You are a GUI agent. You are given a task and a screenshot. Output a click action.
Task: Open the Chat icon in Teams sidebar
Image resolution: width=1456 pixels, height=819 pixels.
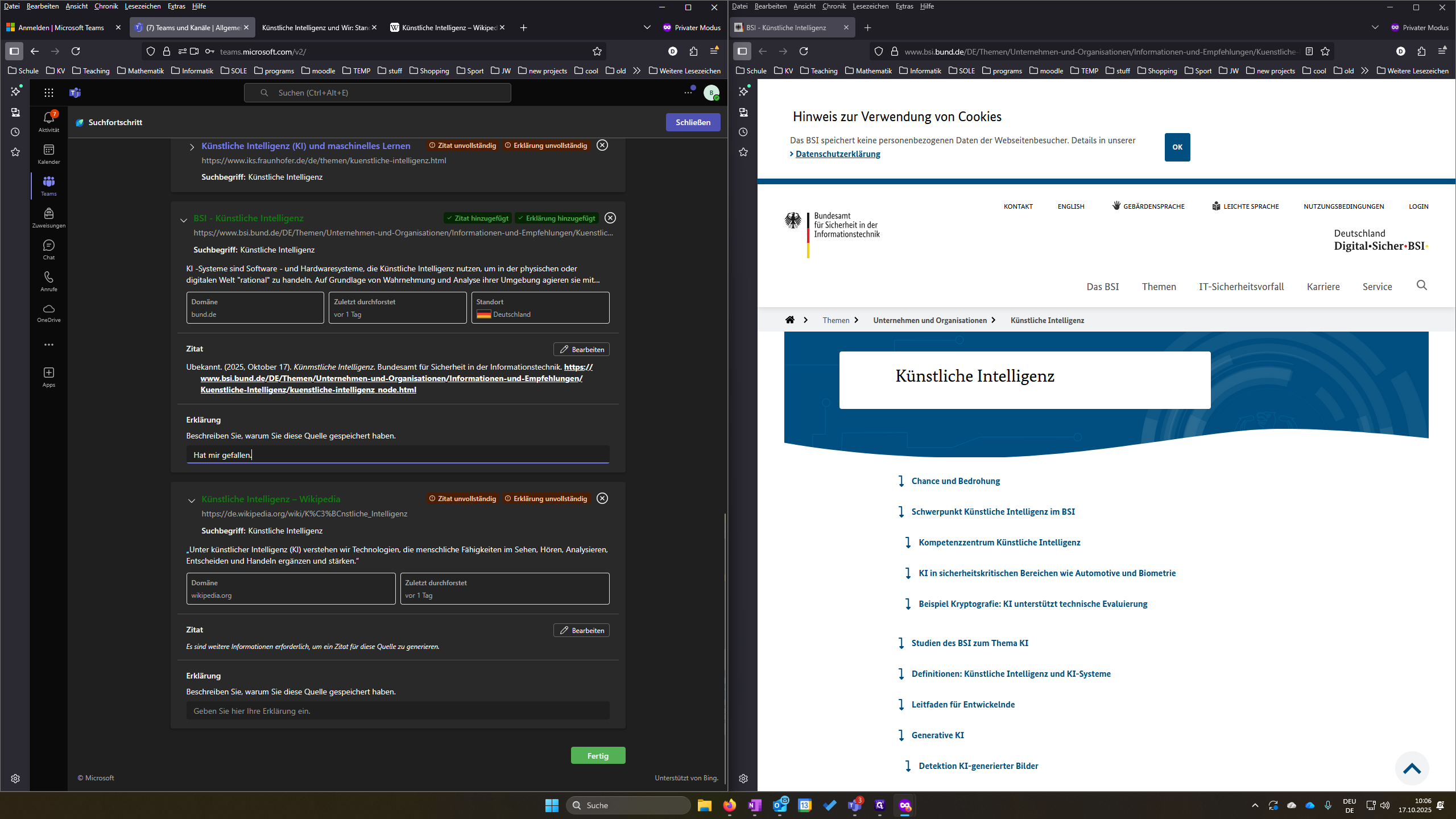[49, 249]
